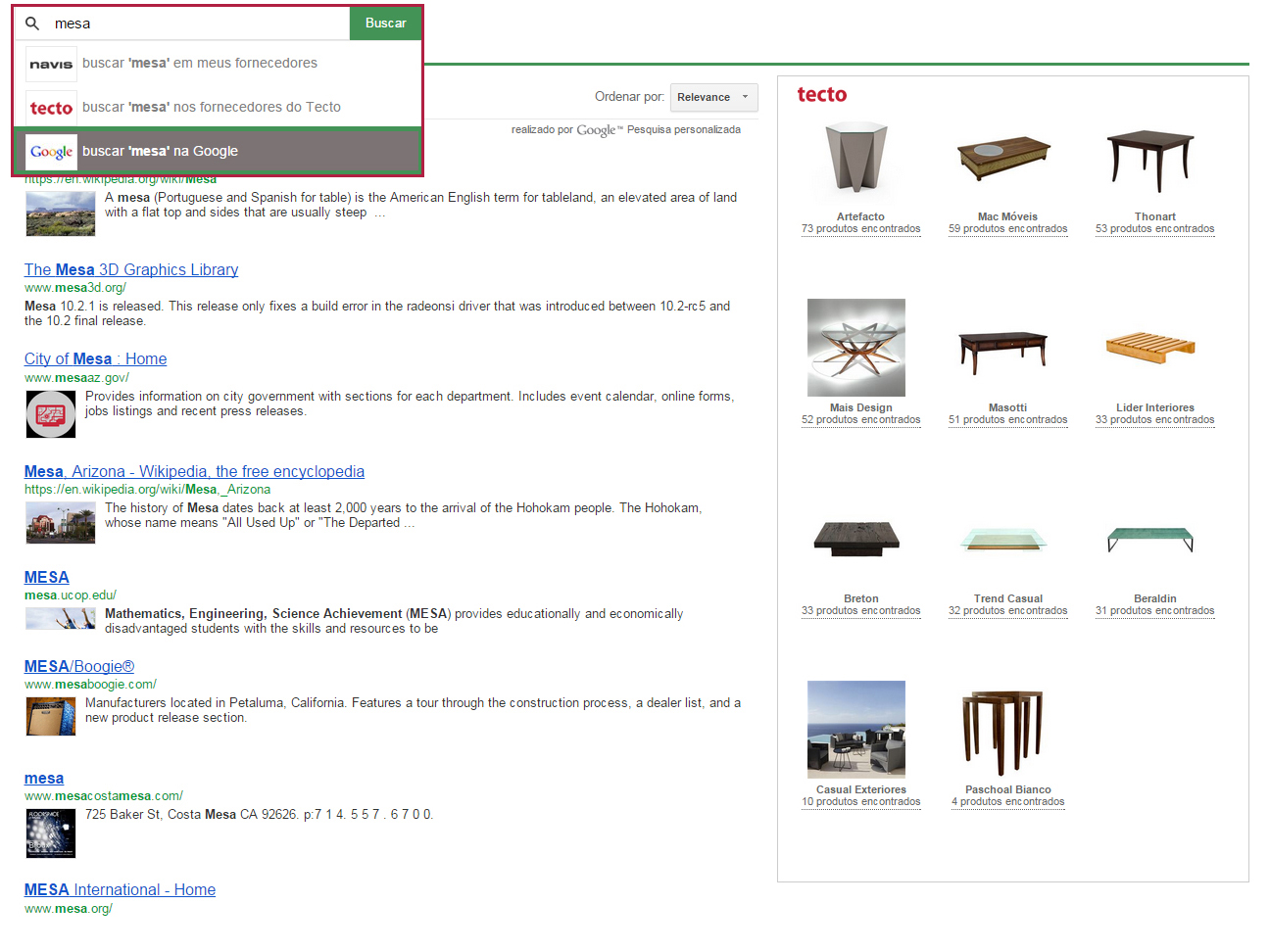Open the Masotti table thumbnail

[x=1003, y=352]
